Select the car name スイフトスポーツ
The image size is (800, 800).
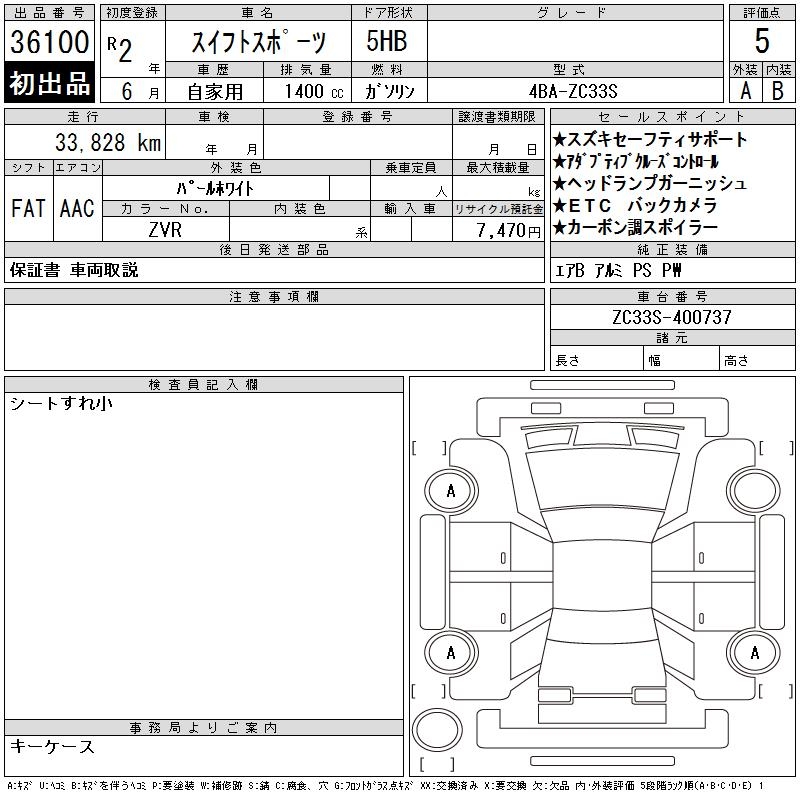coord(258,41)
